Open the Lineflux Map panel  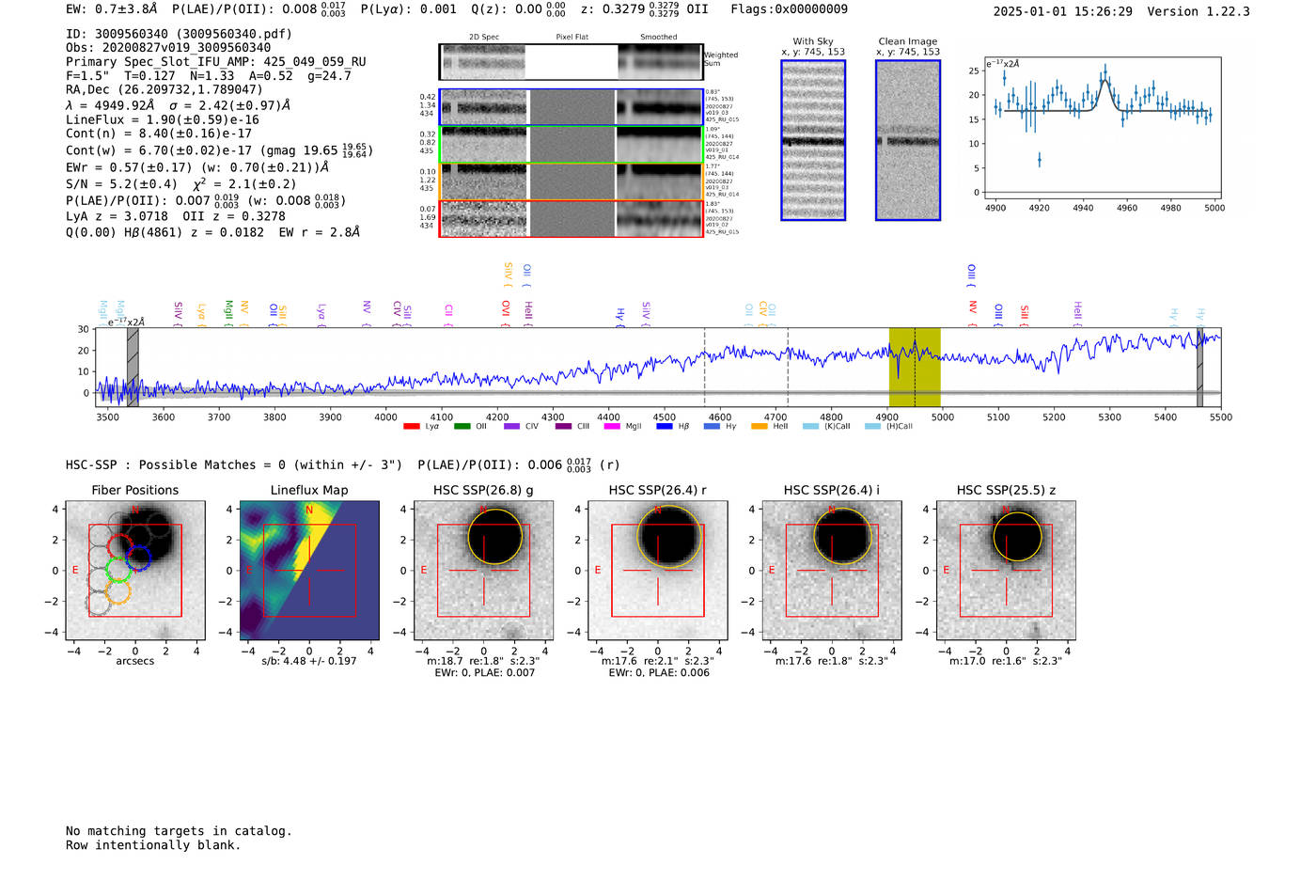[309, 571]
